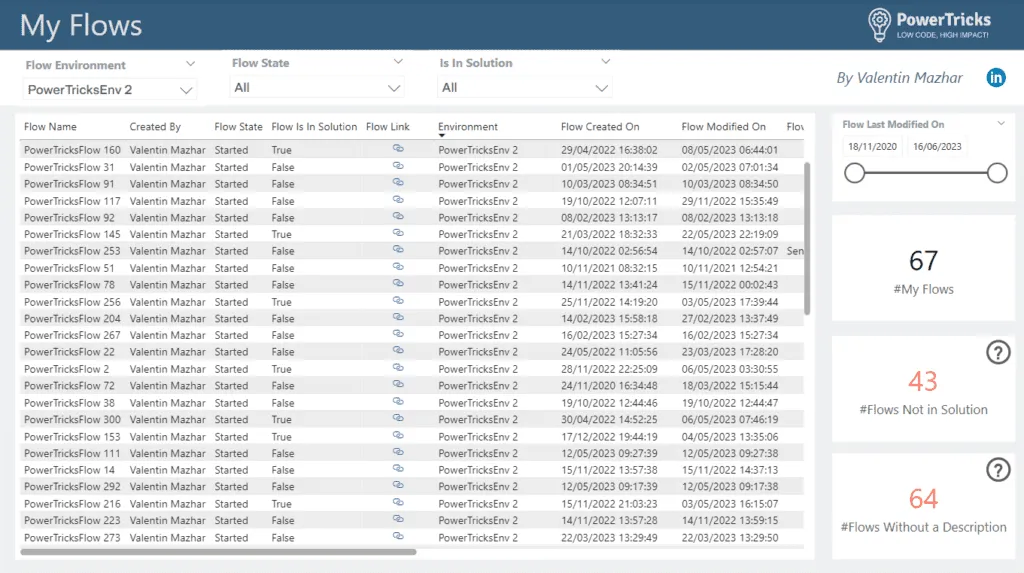1024x573 pixels.
Task: Sort by Flow Created On column
Action: point(600,127)
